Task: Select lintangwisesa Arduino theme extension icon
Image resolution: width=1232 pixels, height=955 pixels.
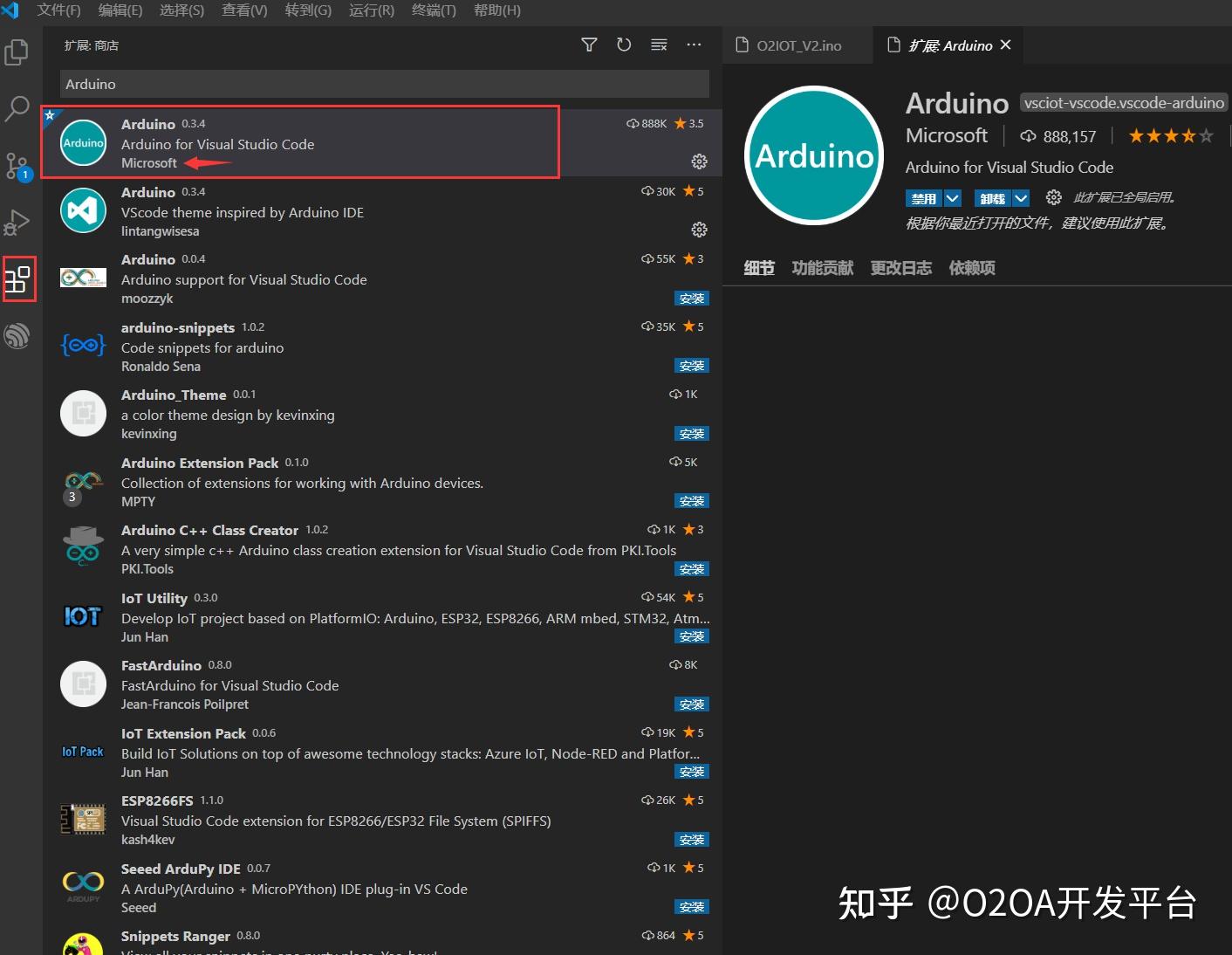Action: point(83,210)
